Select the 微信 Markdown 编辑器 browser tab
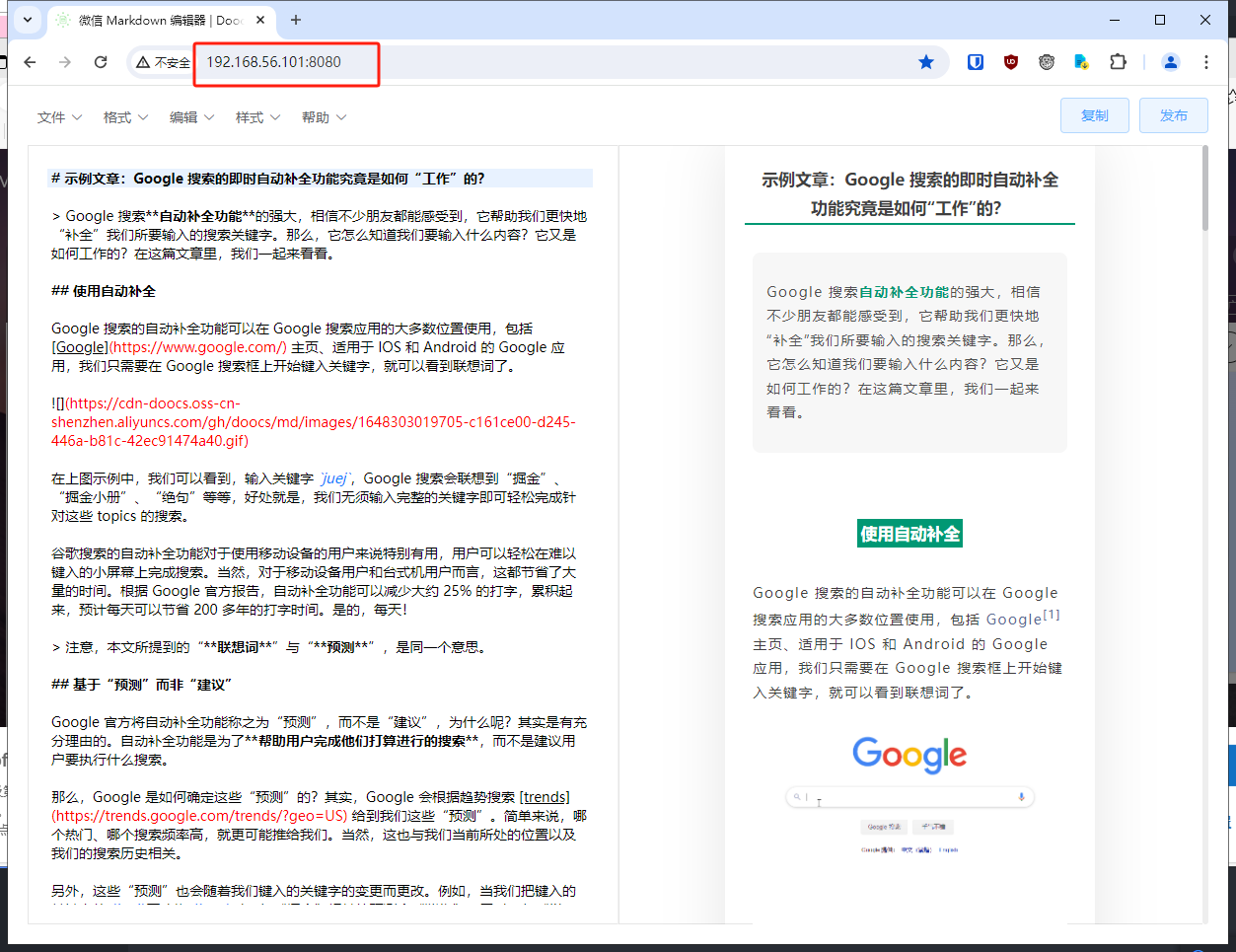The width and height of the screenshot is (1236, 952). coord(161,20)
